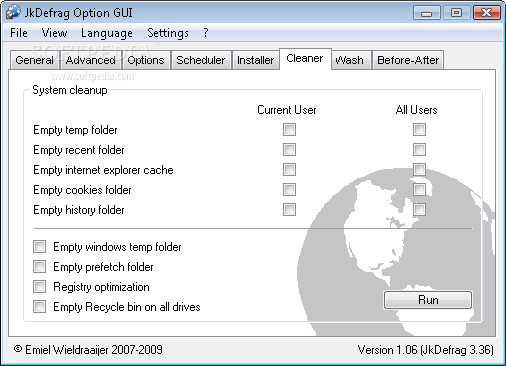
Task: Switch to the Wash tab
Action: point(351,60)
